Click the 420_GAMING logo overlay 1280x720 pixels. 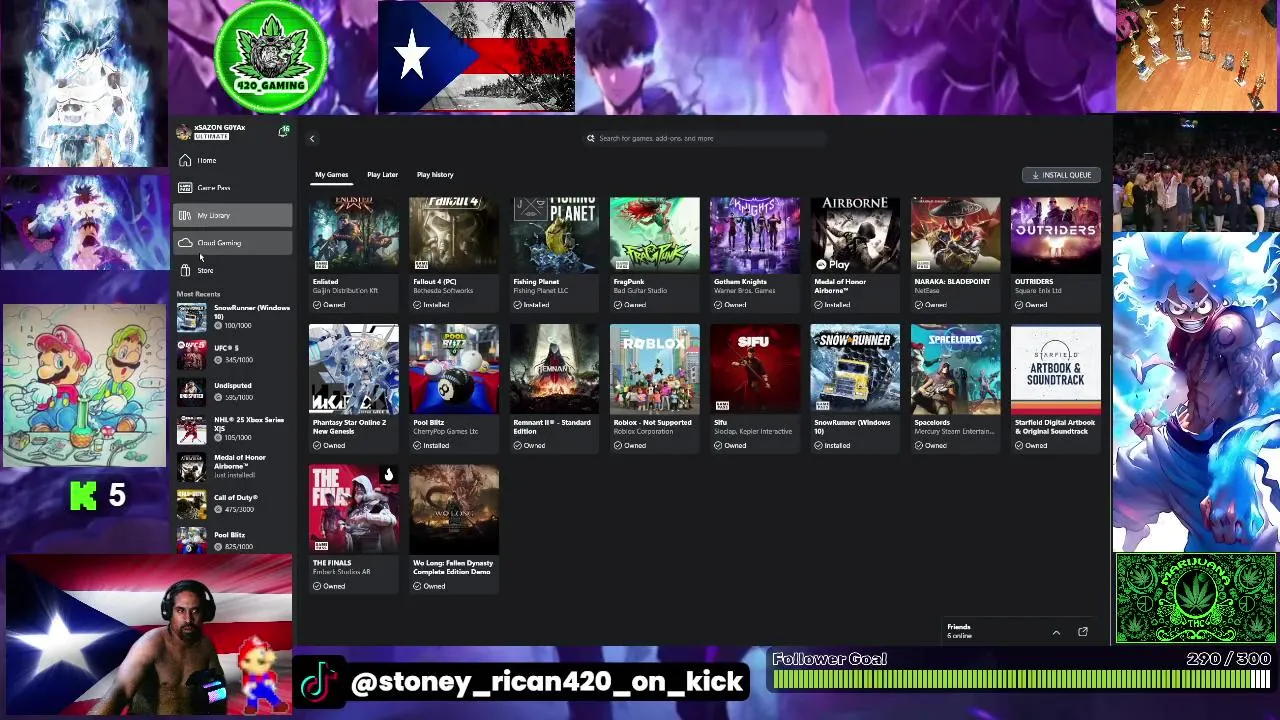(270, 57)
